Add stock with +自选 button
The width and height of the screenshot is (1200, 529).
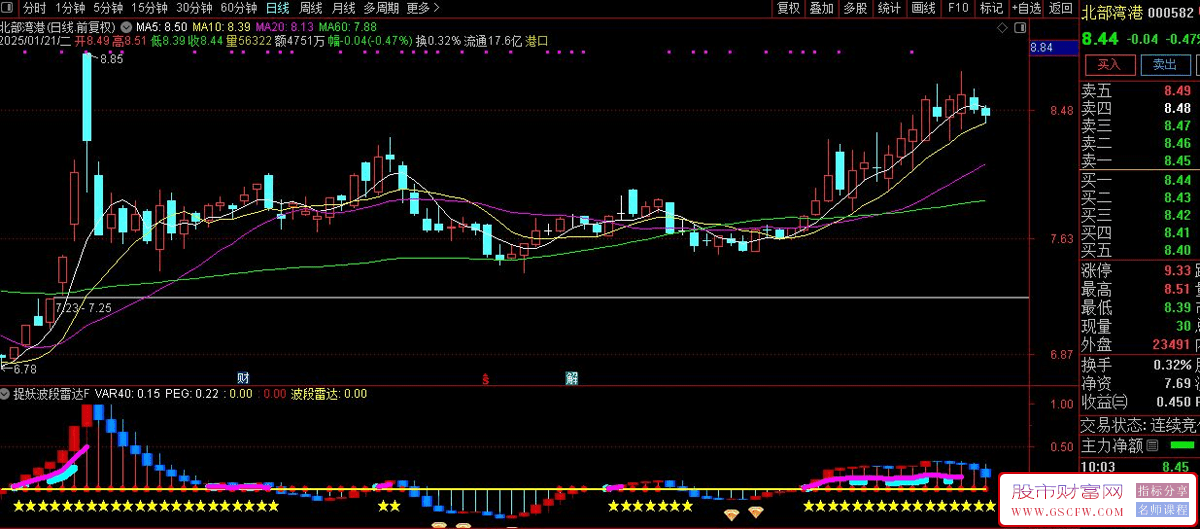pos(1024,8)
